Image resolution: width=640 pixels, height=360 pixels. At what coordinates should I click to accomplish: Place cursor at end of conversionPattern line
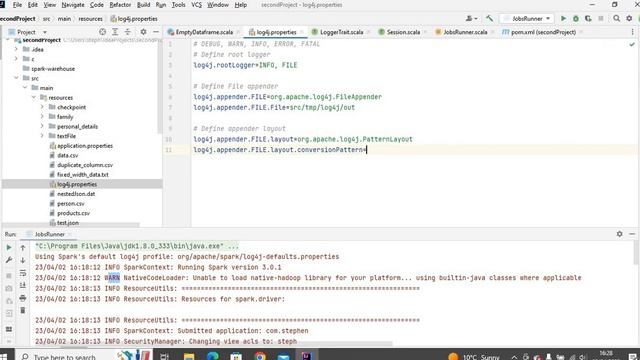click(367, 150)
